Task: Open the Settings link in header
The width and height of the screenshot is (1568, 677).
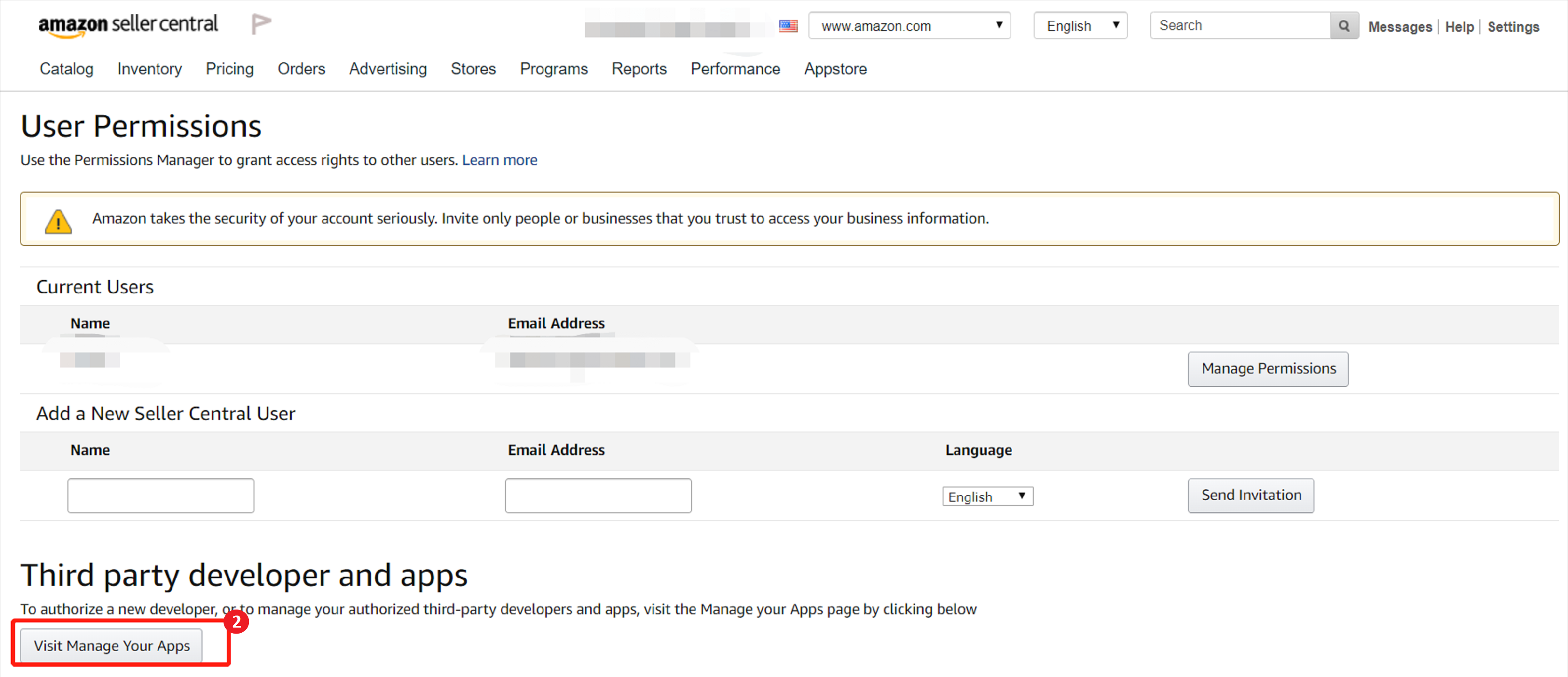Action: (1513, 27)
